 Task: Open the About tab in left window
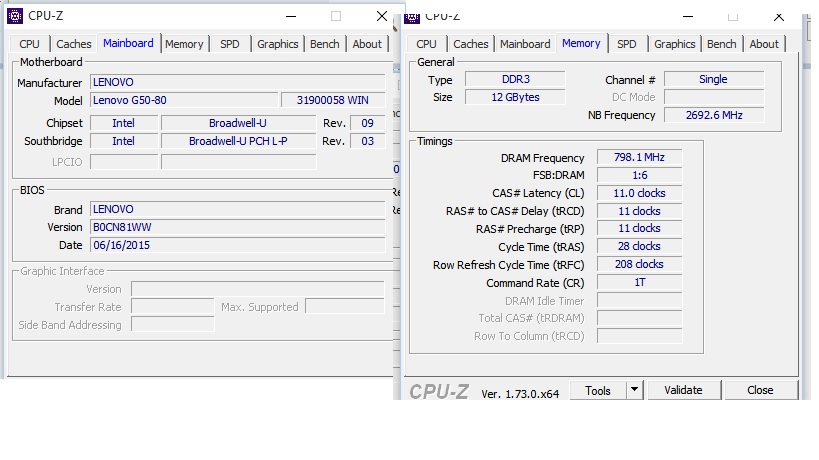[x=367, y=44]
